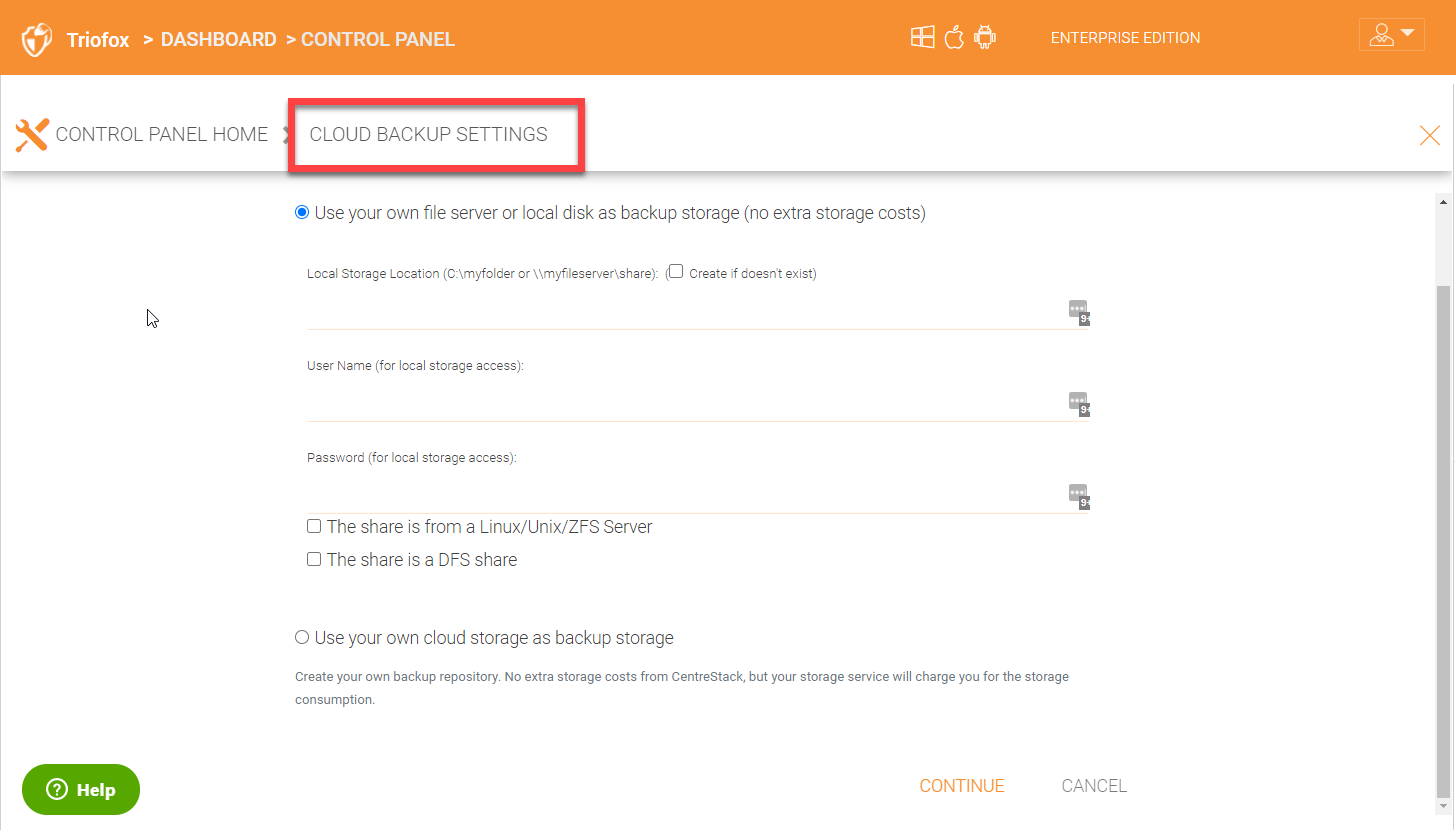Image resolution: width=1456 pixels, height=830 pixels.
Task: Click the Triofox shield logo icon
Action: pos(37,40)
